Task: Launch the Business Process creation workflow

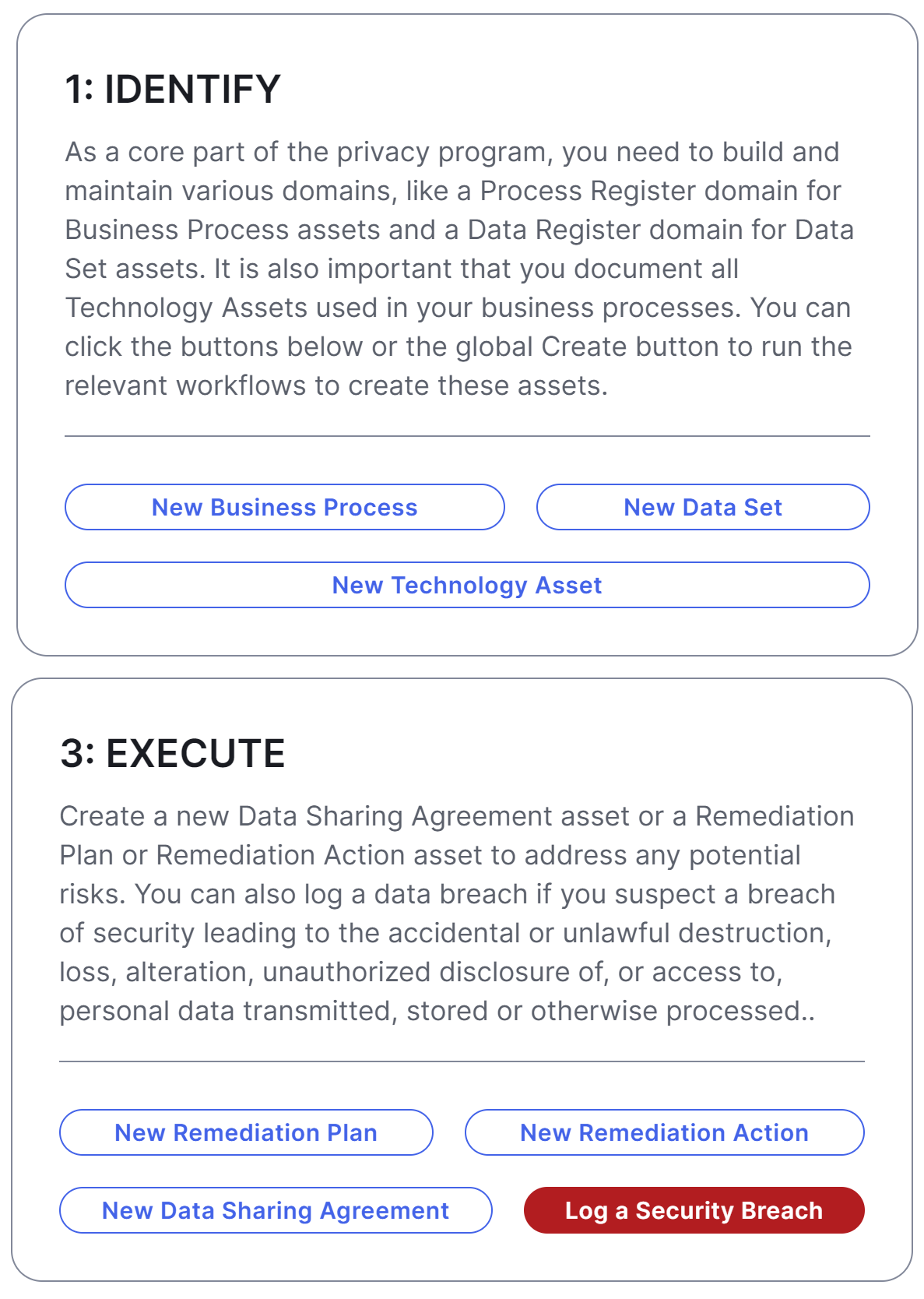Action: click(x=283, y=507)
